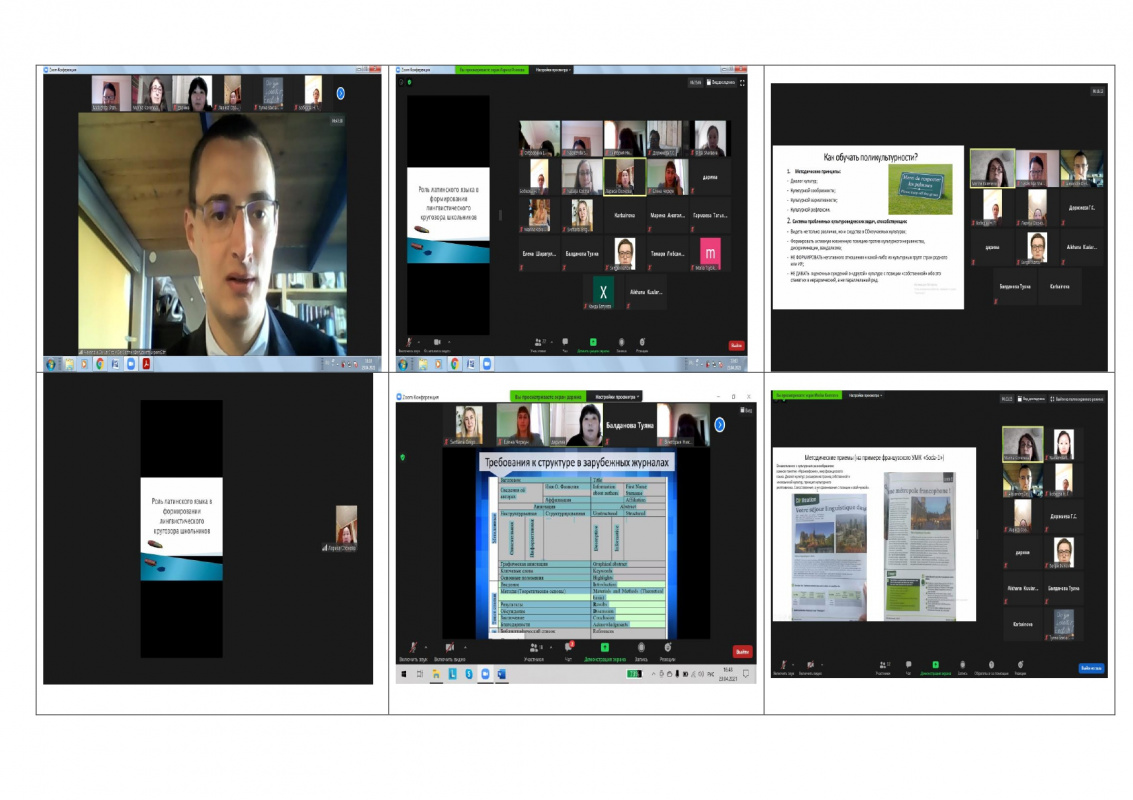Viewport: 1133px width, 800px height.
Task: Open Skype from the Windows 10 taskbar
Action: coord(468,674)
